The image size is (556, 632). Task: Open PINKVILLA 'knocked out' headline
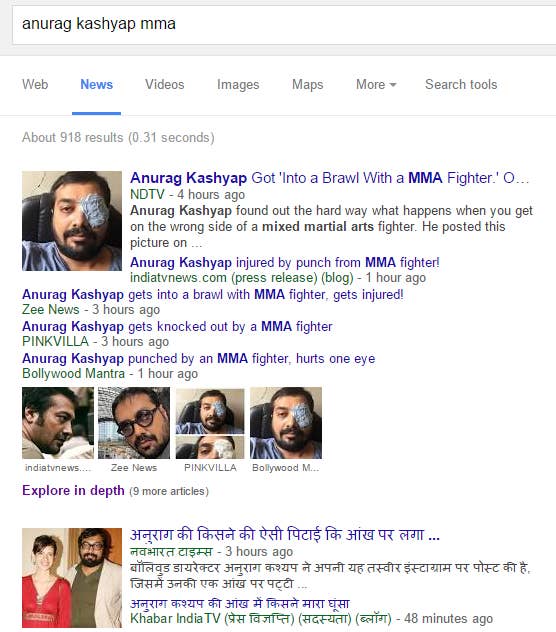point(177,326)
